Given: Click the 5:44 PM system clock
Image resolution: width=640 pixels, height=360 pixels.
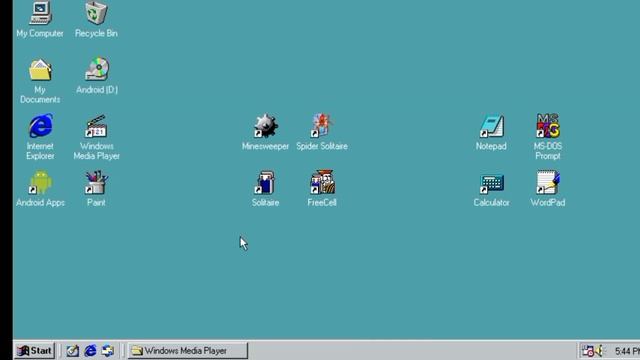Looking at the screenshot, I should pos(627,351).
